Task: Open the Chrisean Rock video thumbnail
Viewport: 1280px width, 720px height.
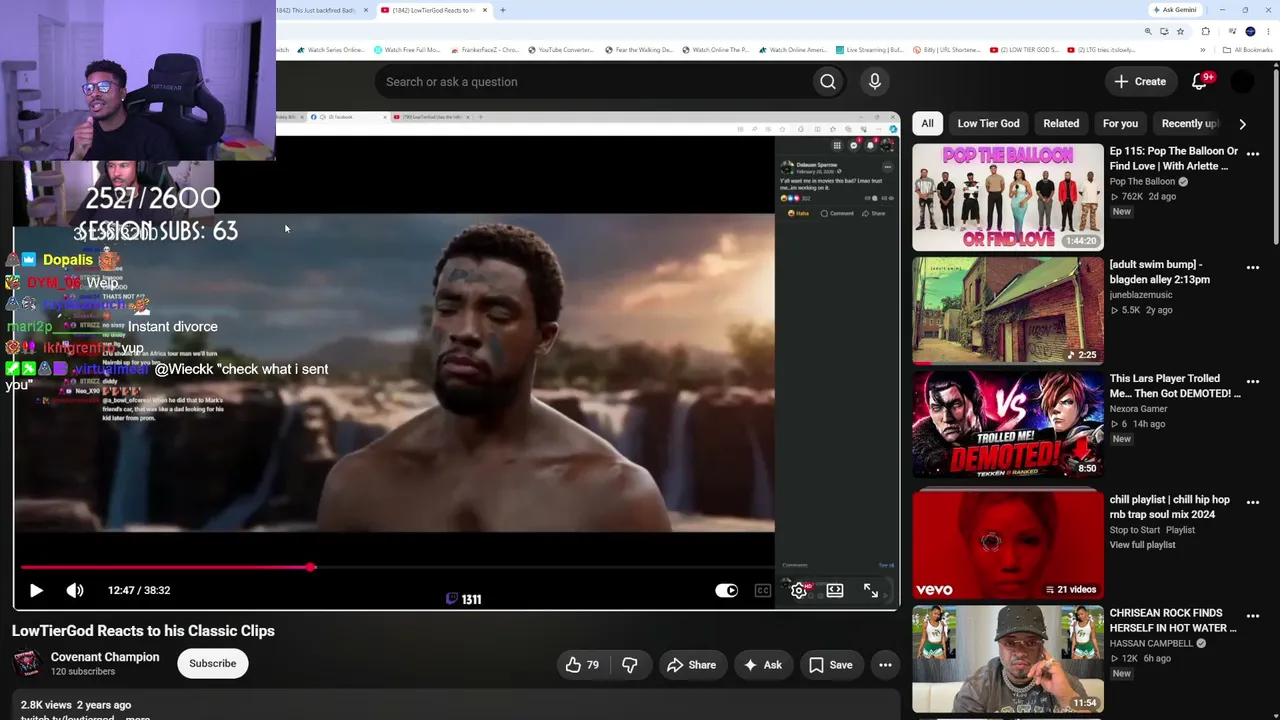Action: tap(1008, 659)
